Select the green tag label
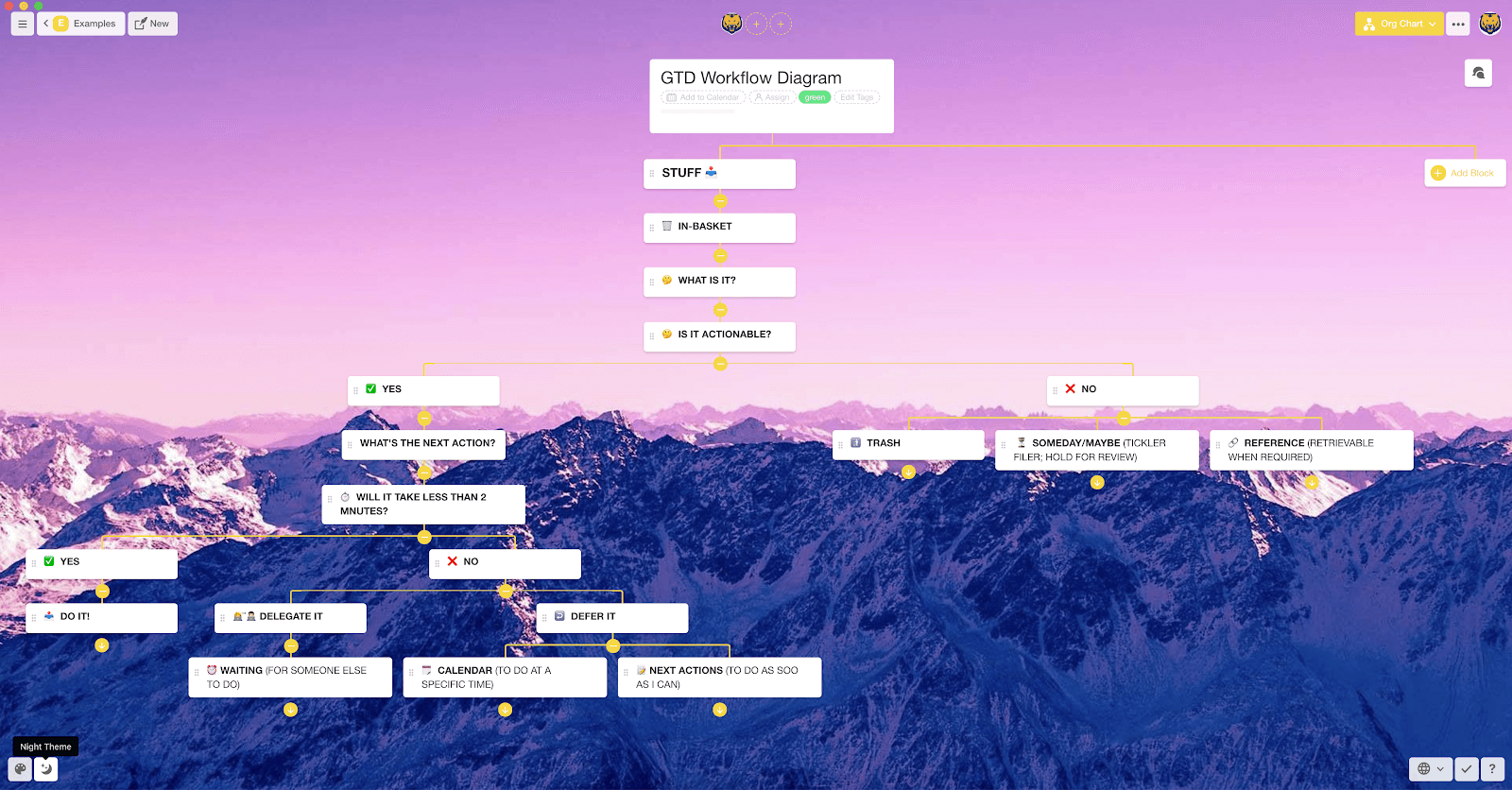The width and height of the screenshot is (1512, 790). (815, 97)
